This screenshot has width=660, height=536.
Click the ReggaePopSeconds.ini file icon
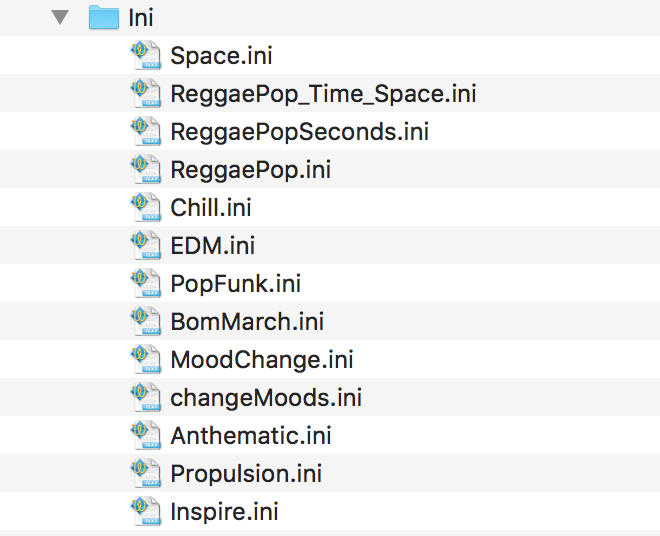coord(146,131)
